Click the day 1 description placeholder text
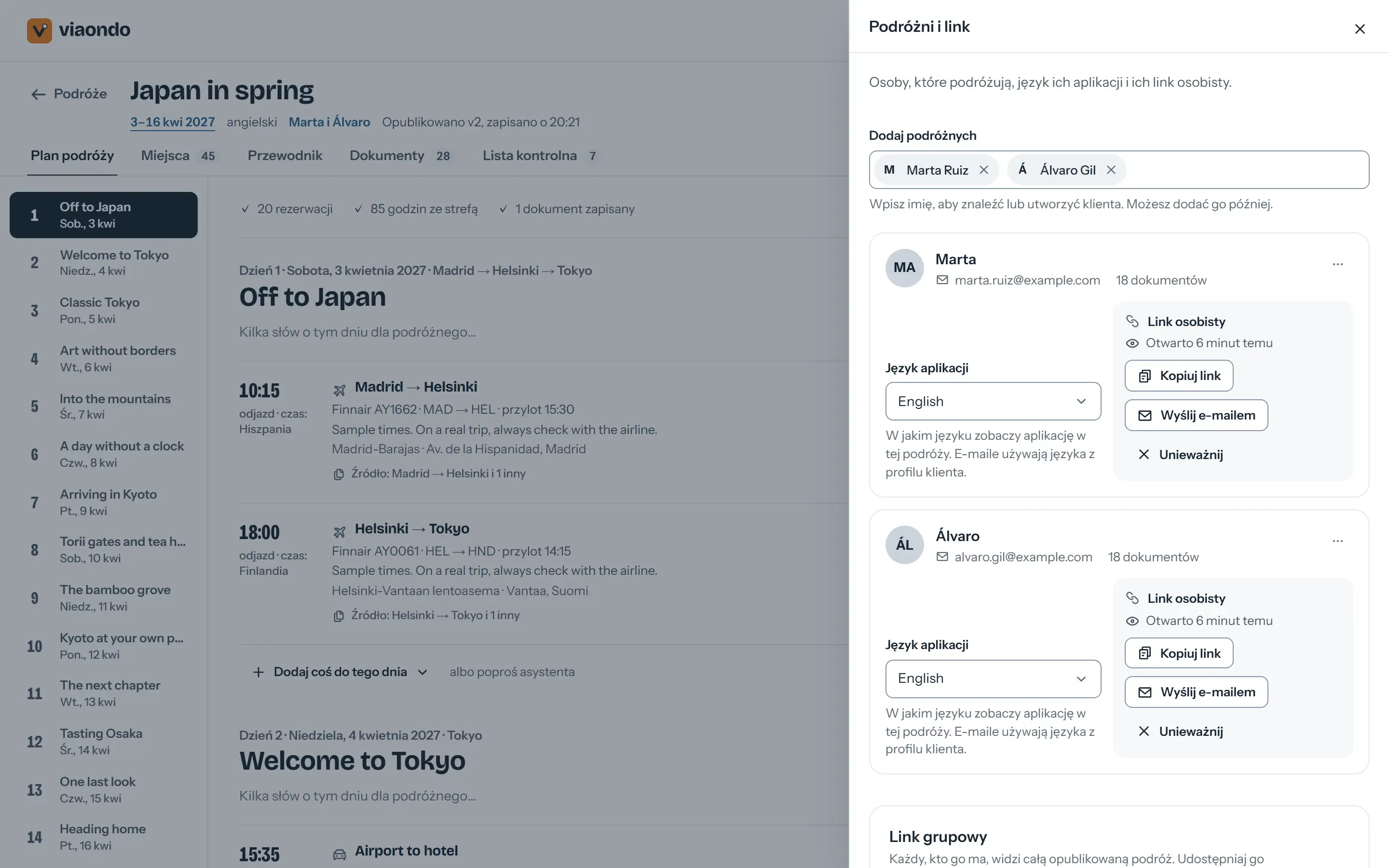 [x=357, y=332]
